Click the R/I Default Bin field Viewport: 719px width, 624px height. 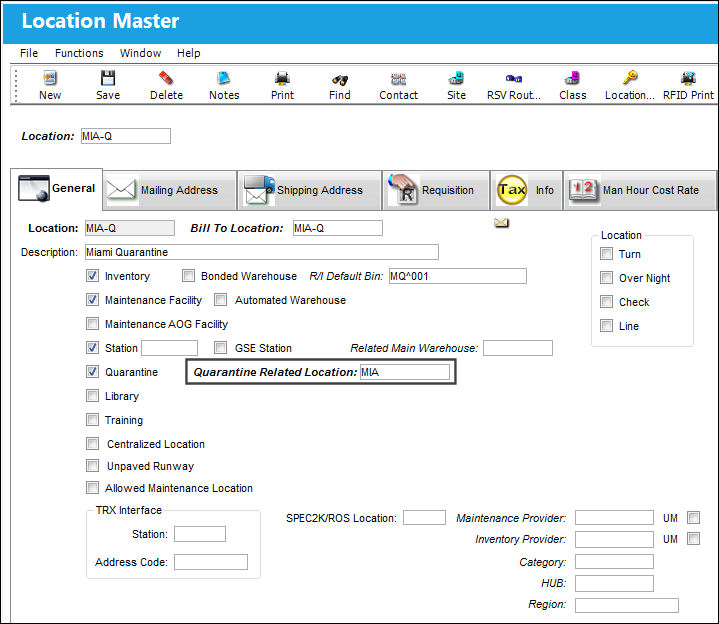click(x=458, y=276)
